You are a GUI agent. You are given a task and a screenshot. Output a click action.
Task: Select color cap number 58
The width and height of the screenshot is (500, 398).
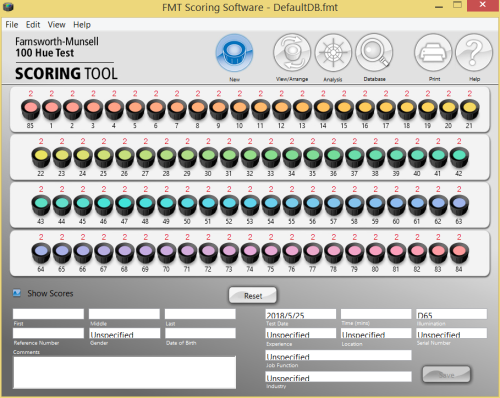[x=355, y=205]
